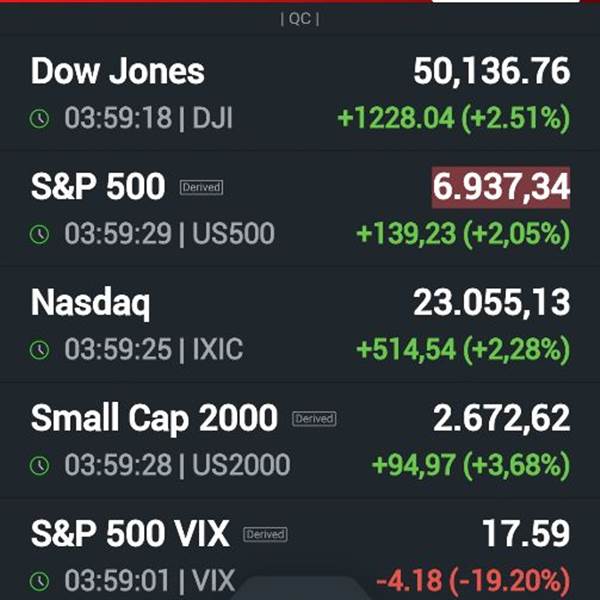Click the DJI ticker symbol text
This screenshot has height=600, width=600.
click(212, 118)
